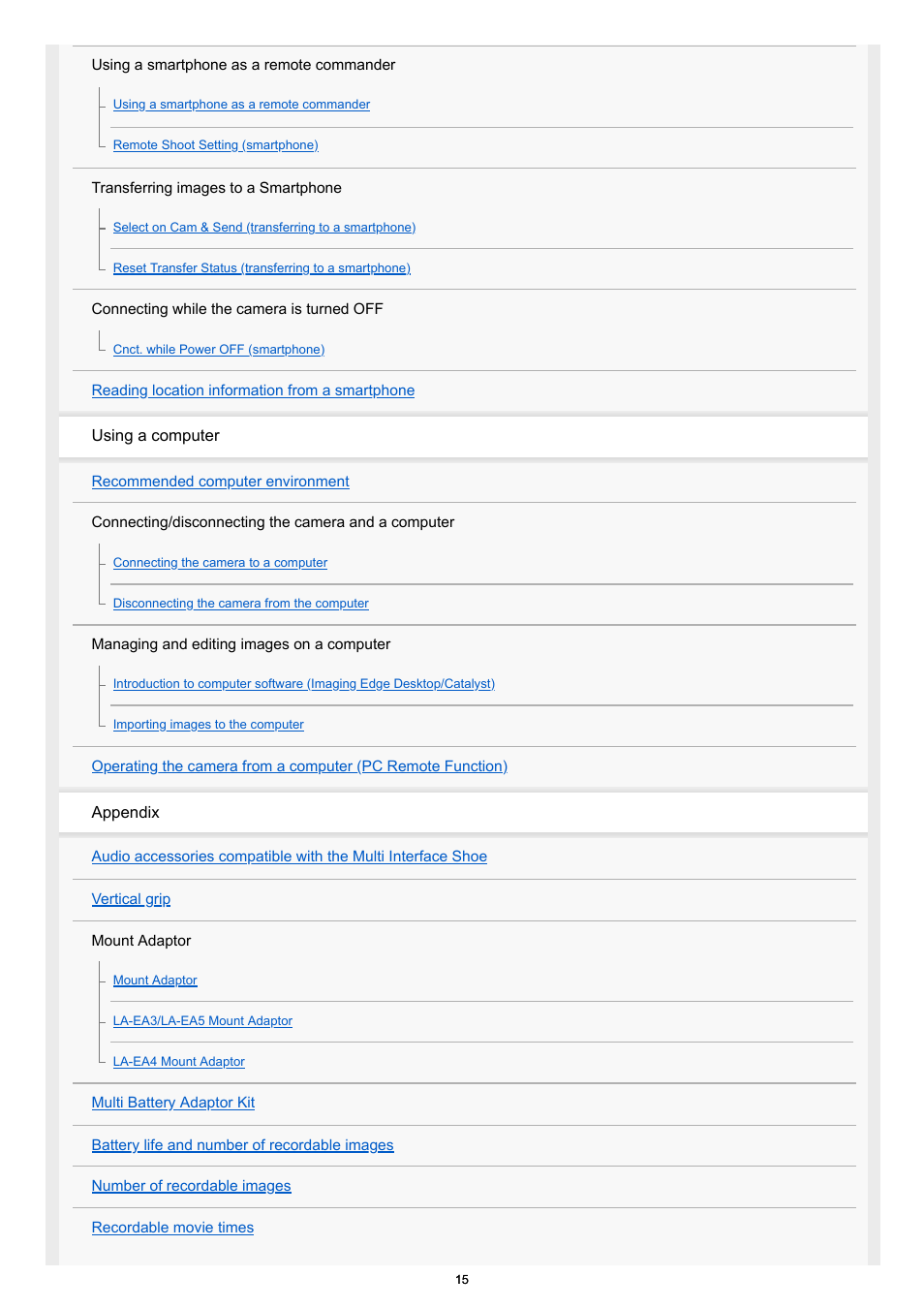Open Cnct. while Power OFF (smartphone)

(219, 350)
